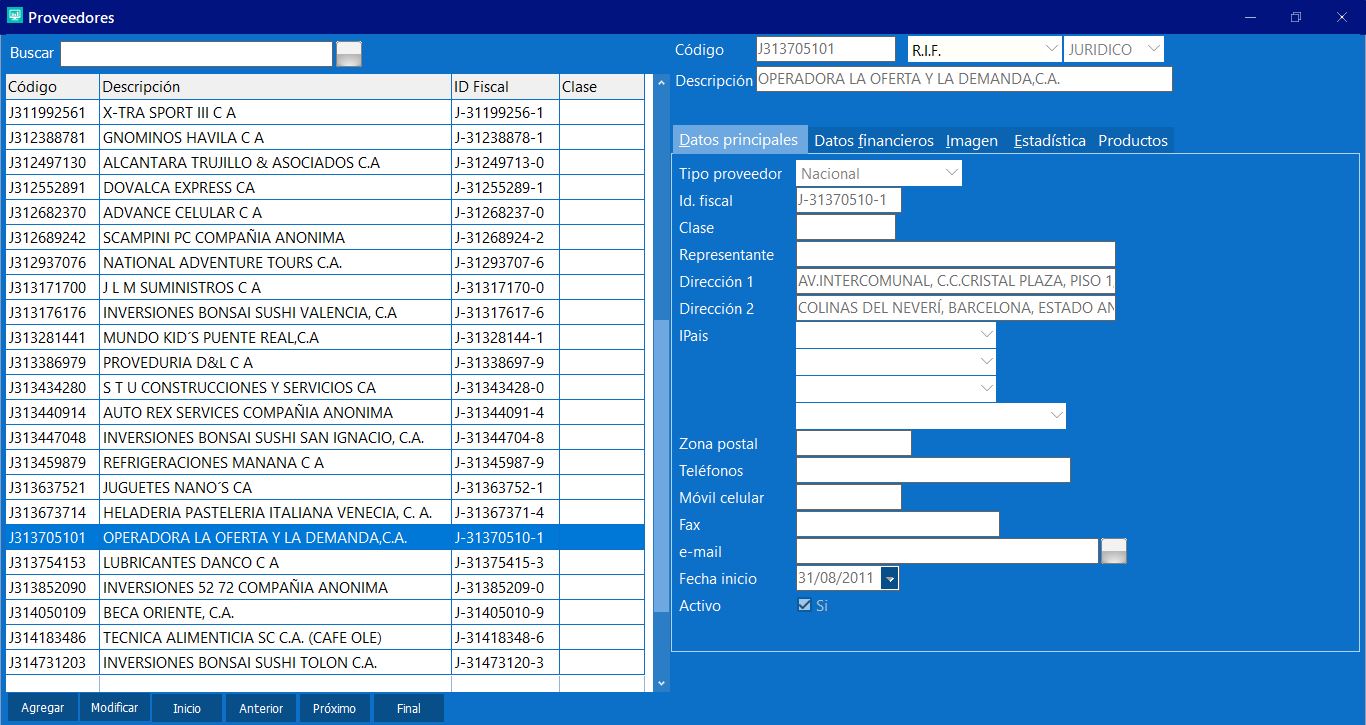The width and height of the screenshot is (1366, 725).
Task: Click the Dirección 2 field
Action: coord(956,308)
